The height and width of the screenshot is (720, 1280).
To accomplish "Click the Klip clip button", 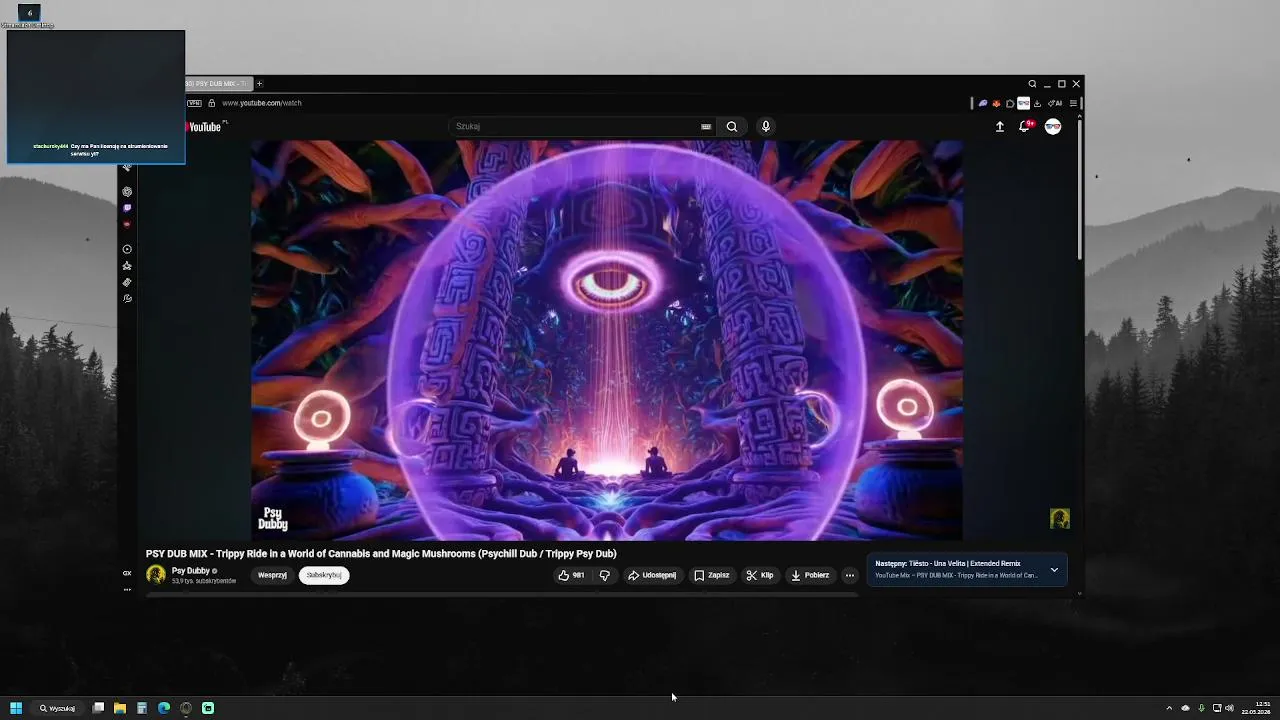I will [x=760, y=575].
